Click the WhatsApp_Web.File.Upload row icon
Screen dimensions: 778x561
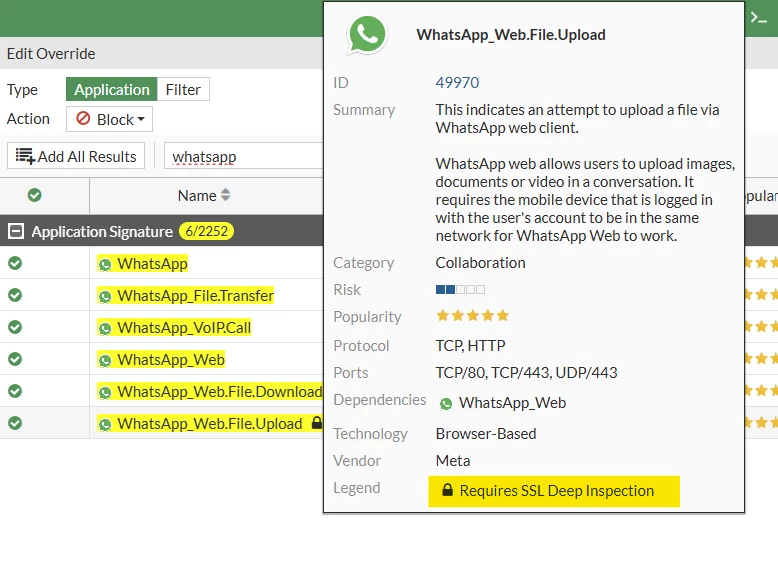click(x=105, y=425)
